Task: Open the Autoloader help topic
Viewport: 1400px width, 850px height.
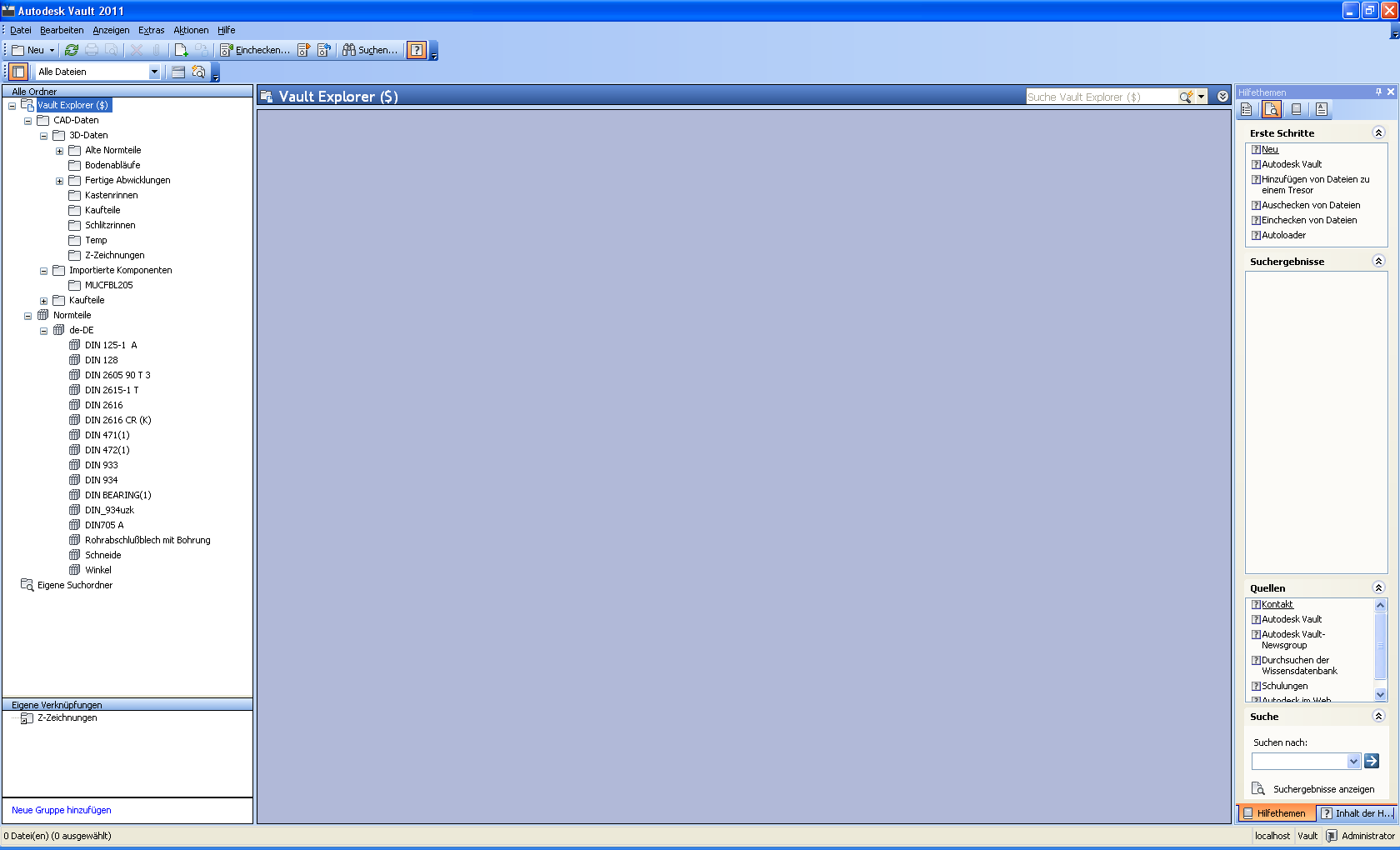Action: pos(1283,235)
